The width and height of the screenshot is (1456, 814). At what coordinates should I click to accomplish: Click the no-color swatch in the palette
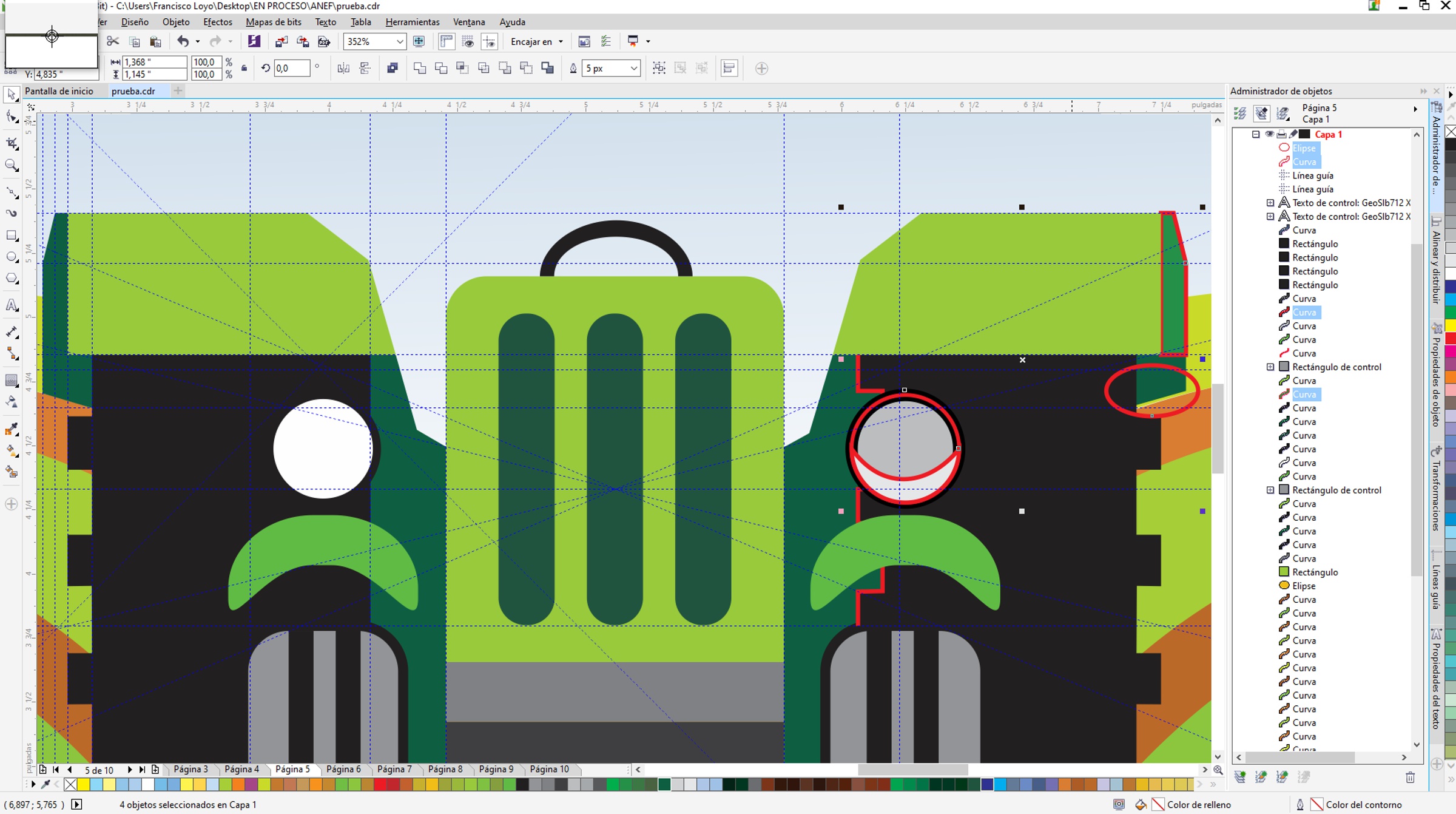(x=70, y=784)
